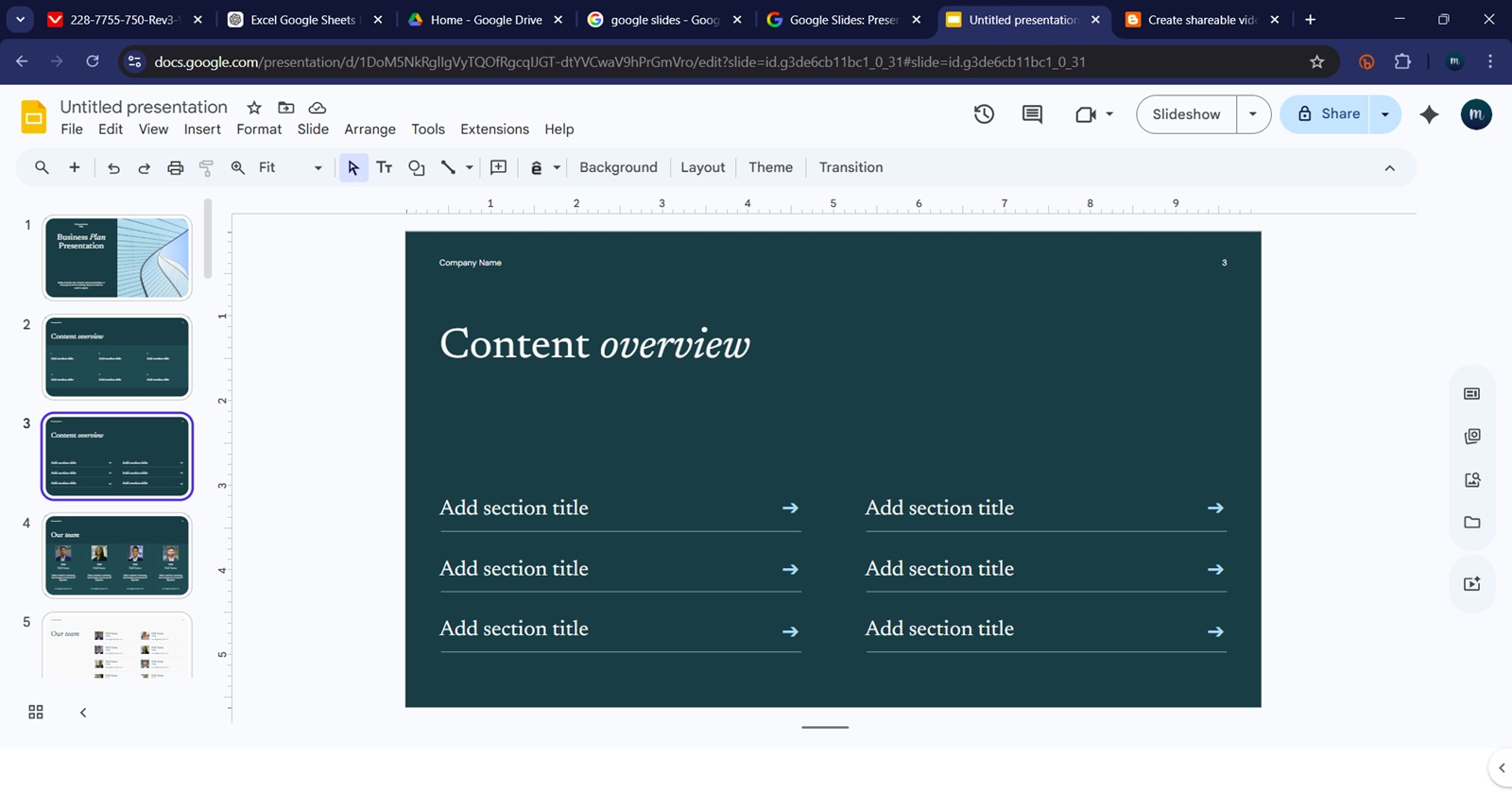Viewport: 1512px width, 794px height.
Task: Expand the Share options dropdown arrow
Action: tap(1385, 114)
